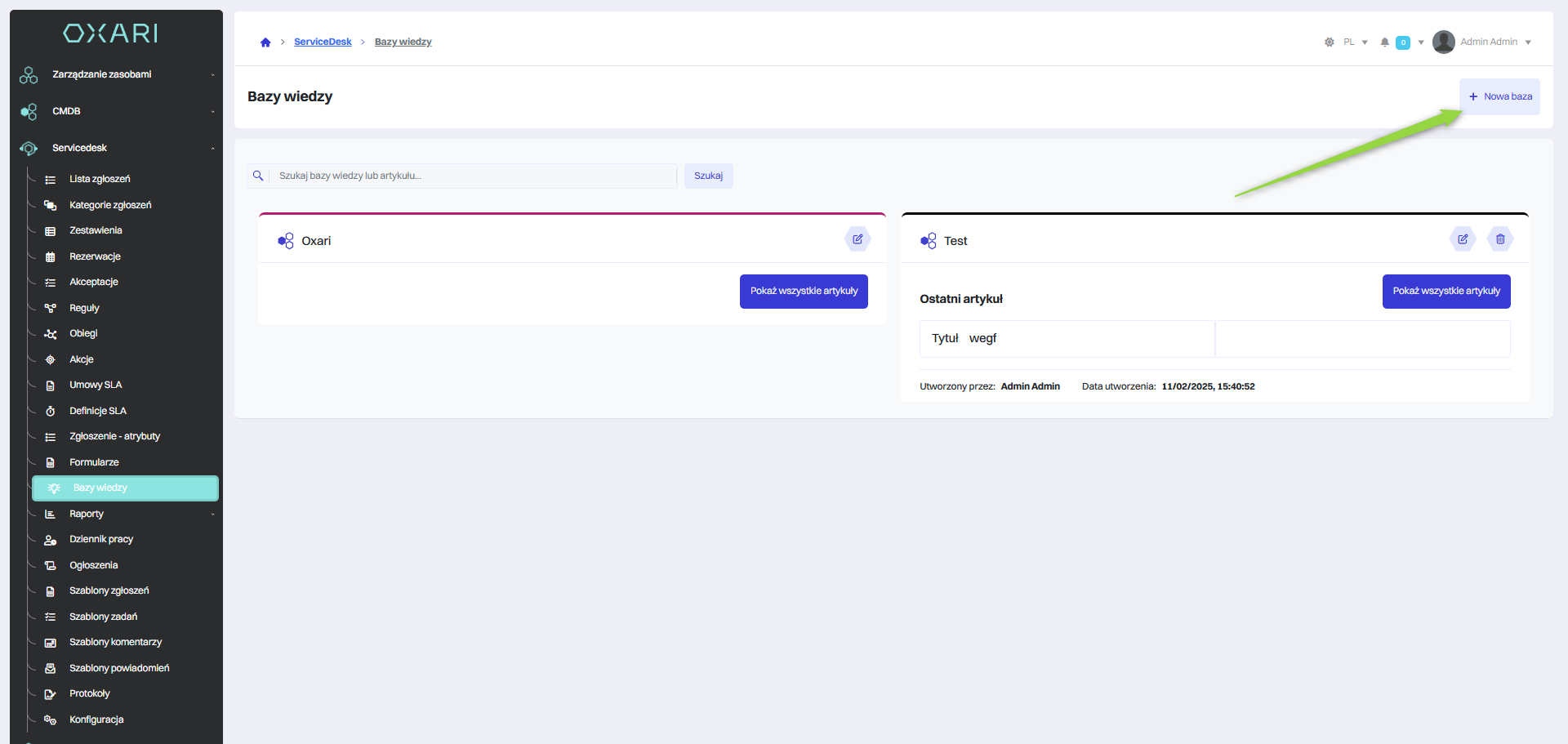Edit the Test knowledge base
1568x744 pixels.
pos(1463,239)
